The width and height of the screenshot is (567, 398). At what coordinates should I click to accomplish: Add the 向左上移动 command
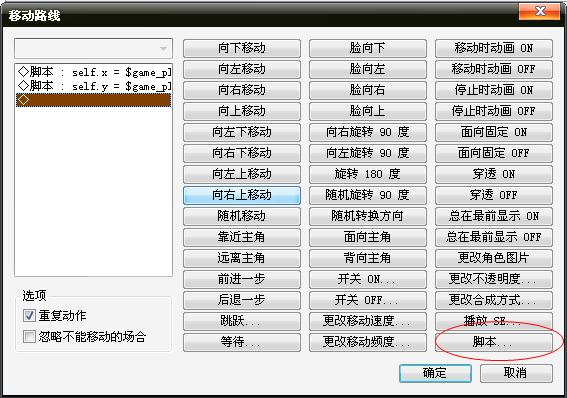tap(242, 174)
